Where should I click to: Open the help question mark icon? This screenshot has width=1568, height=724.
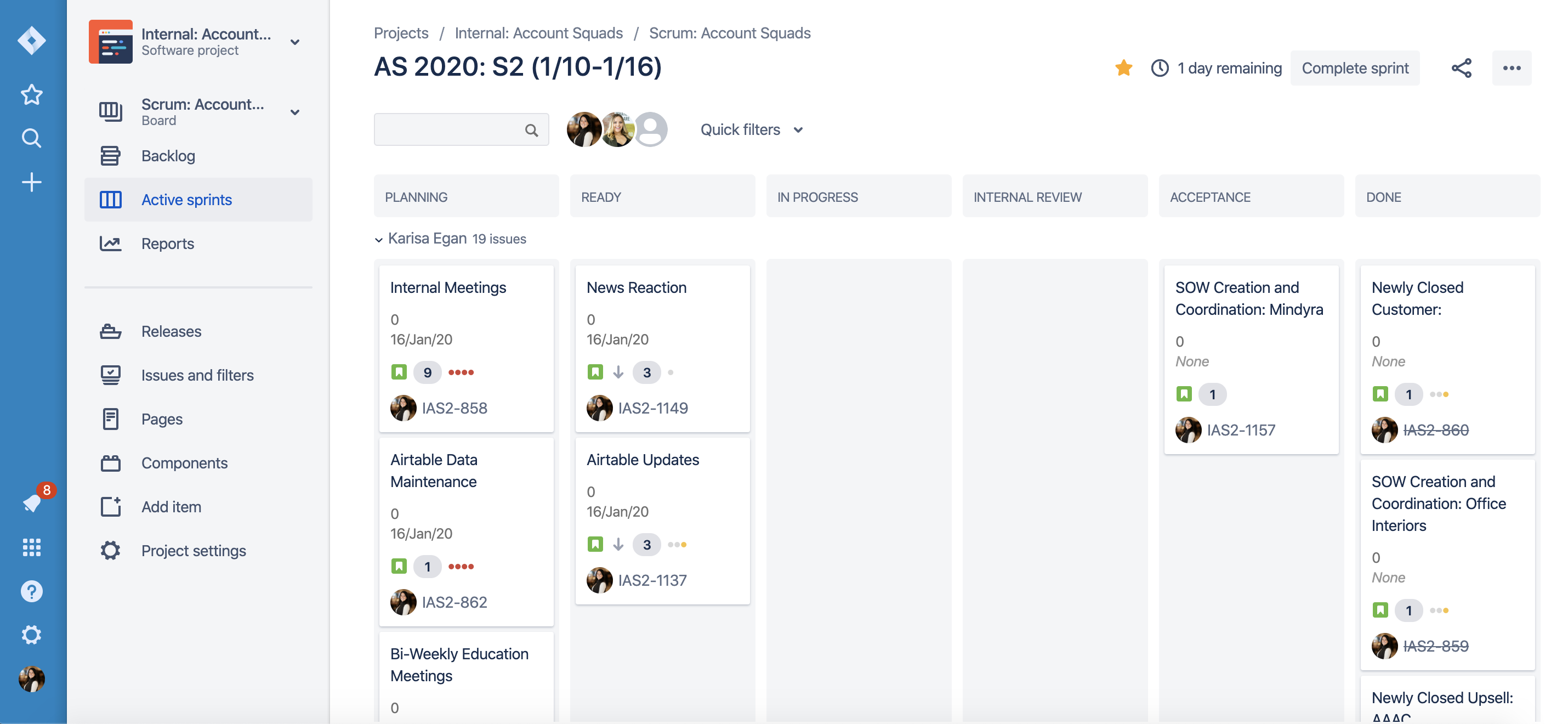(32, 591)
